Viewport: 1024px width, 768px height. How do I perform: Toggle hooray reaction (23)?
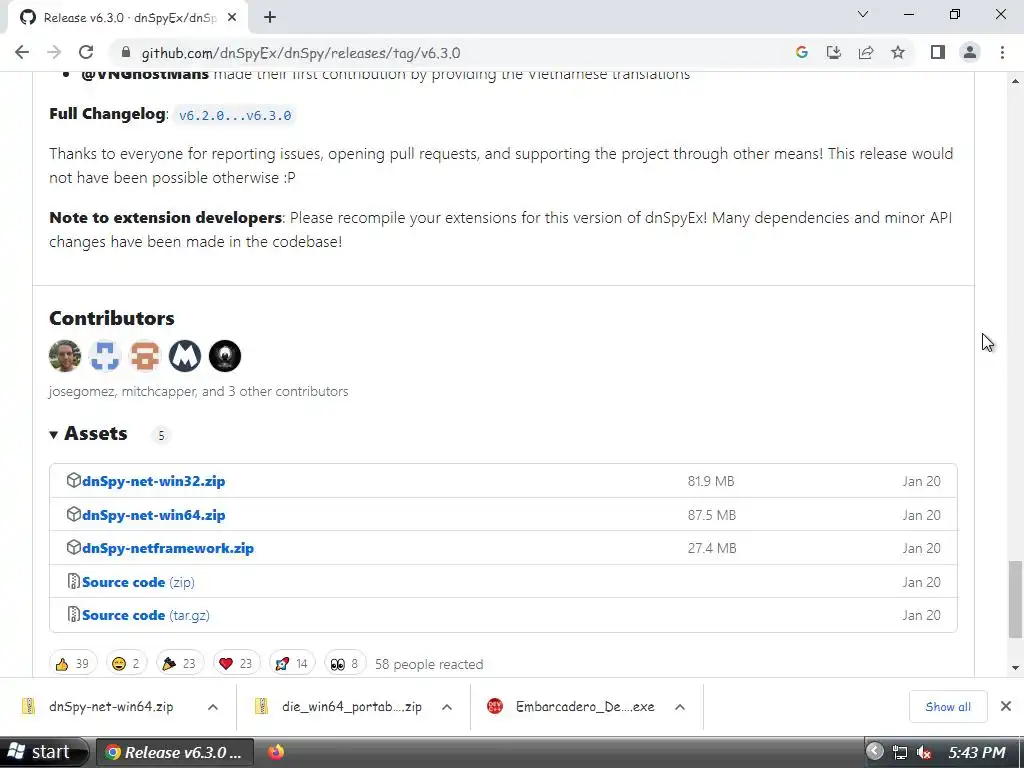(180, 664)
